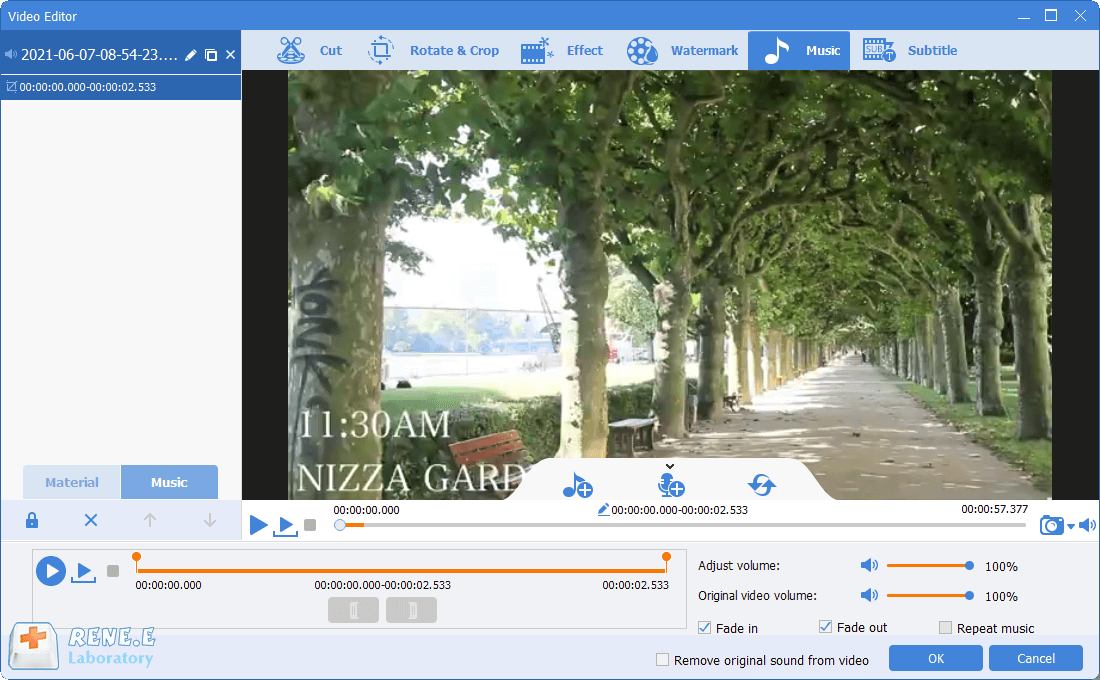Play the music clip in the bottom panel
Viewport: 1100px width, 680px height.
[50, 571]
